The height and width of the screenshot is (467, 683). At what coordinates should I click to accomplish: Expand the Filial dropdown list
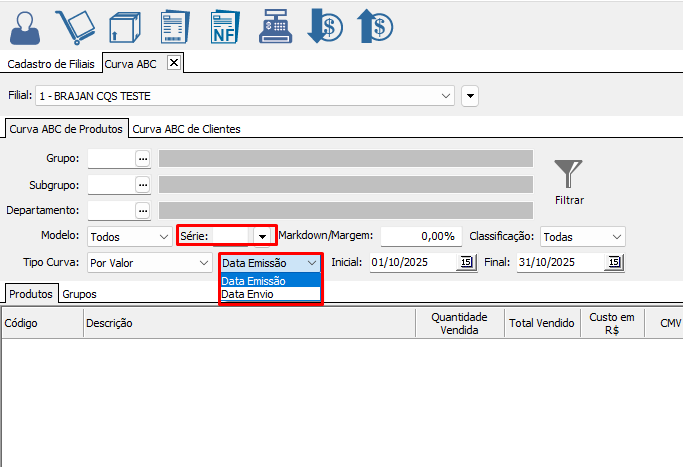[x=446, y=96]
